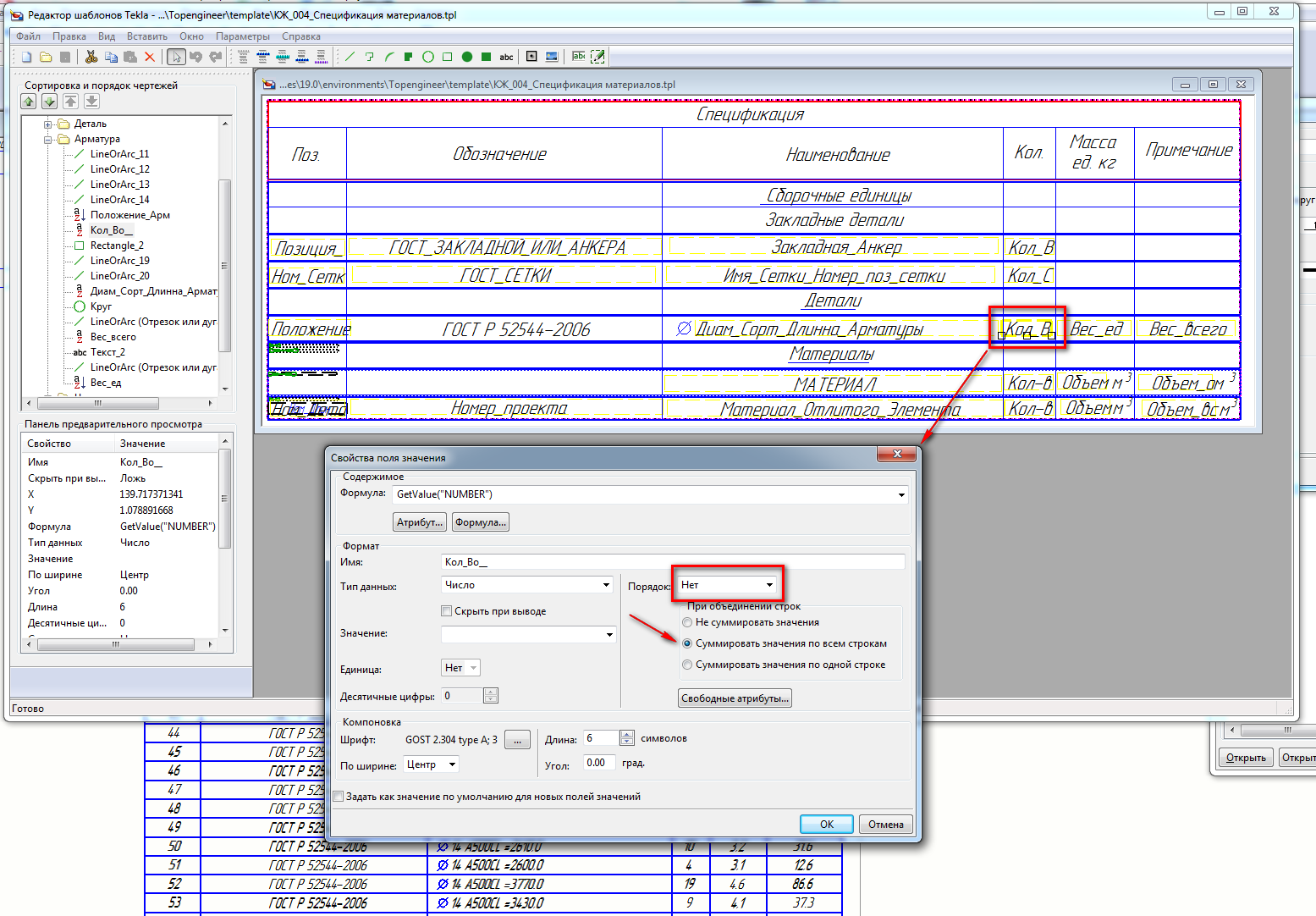Collapse the 'Арматура' tree folder
Image resolution: width=1316 pixels, height=916 pixels.
49,139
